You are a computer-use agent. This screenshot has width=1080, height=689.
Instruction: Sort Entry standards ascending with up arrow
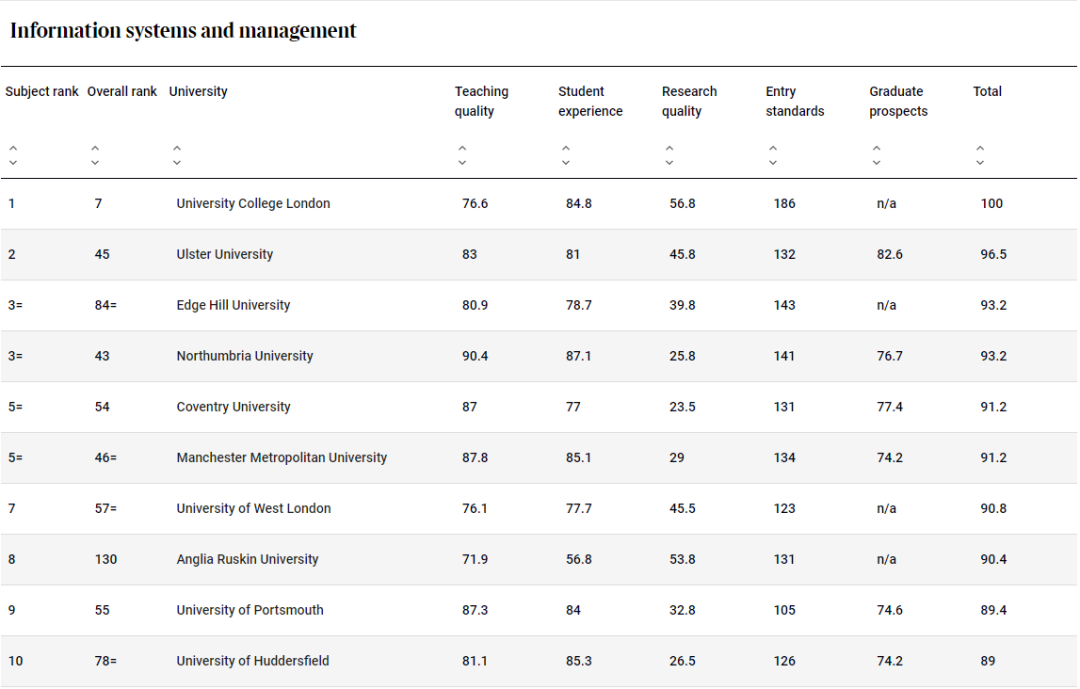tap(773, 149)
